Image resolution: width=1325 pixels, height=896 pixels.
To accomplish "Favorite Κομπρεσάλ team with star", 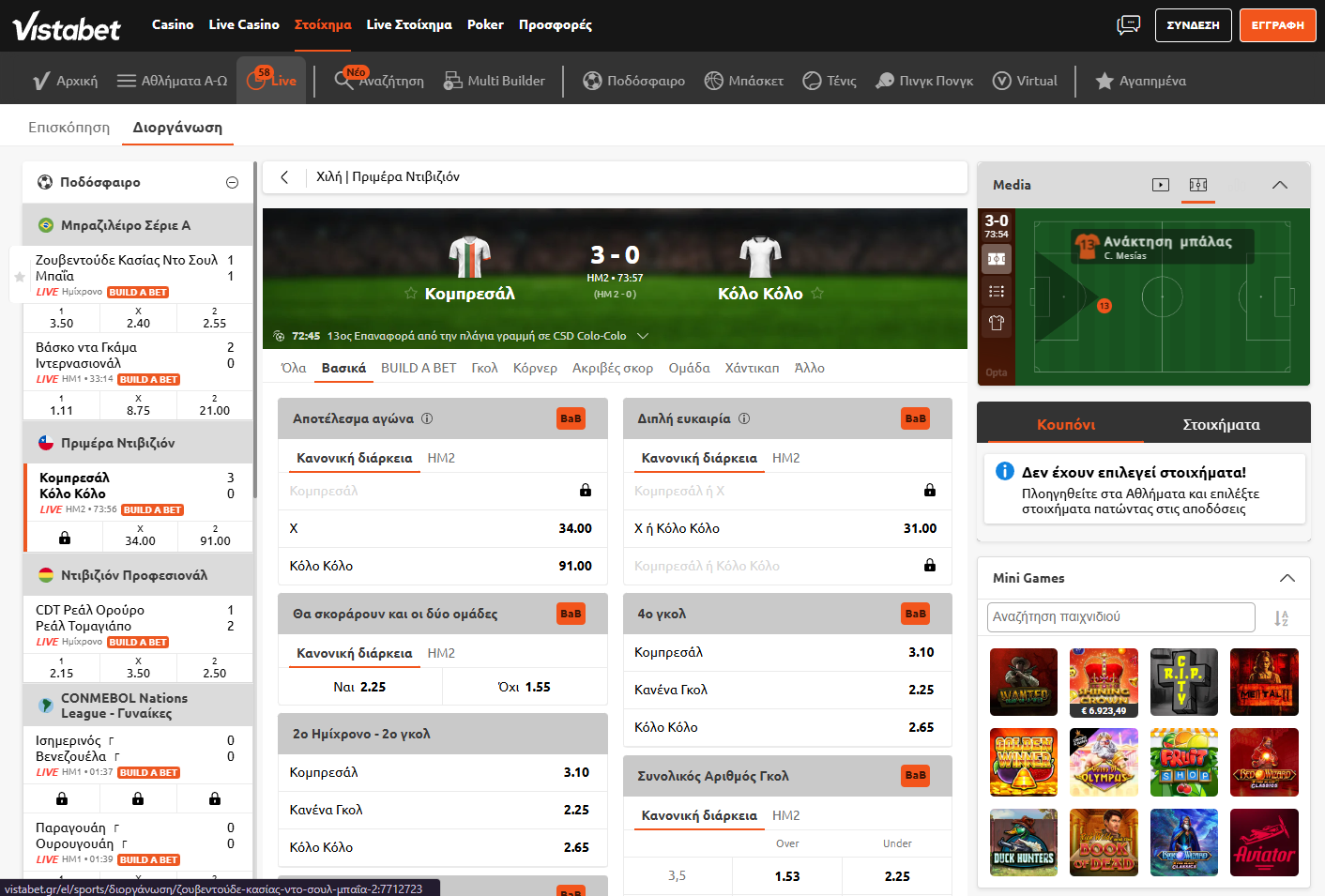I will (x=411, y=294).
